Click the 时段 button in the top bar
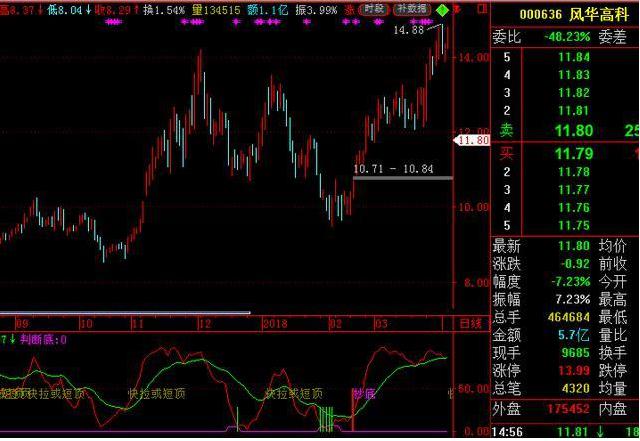640x441 pixels. (373, 9)
